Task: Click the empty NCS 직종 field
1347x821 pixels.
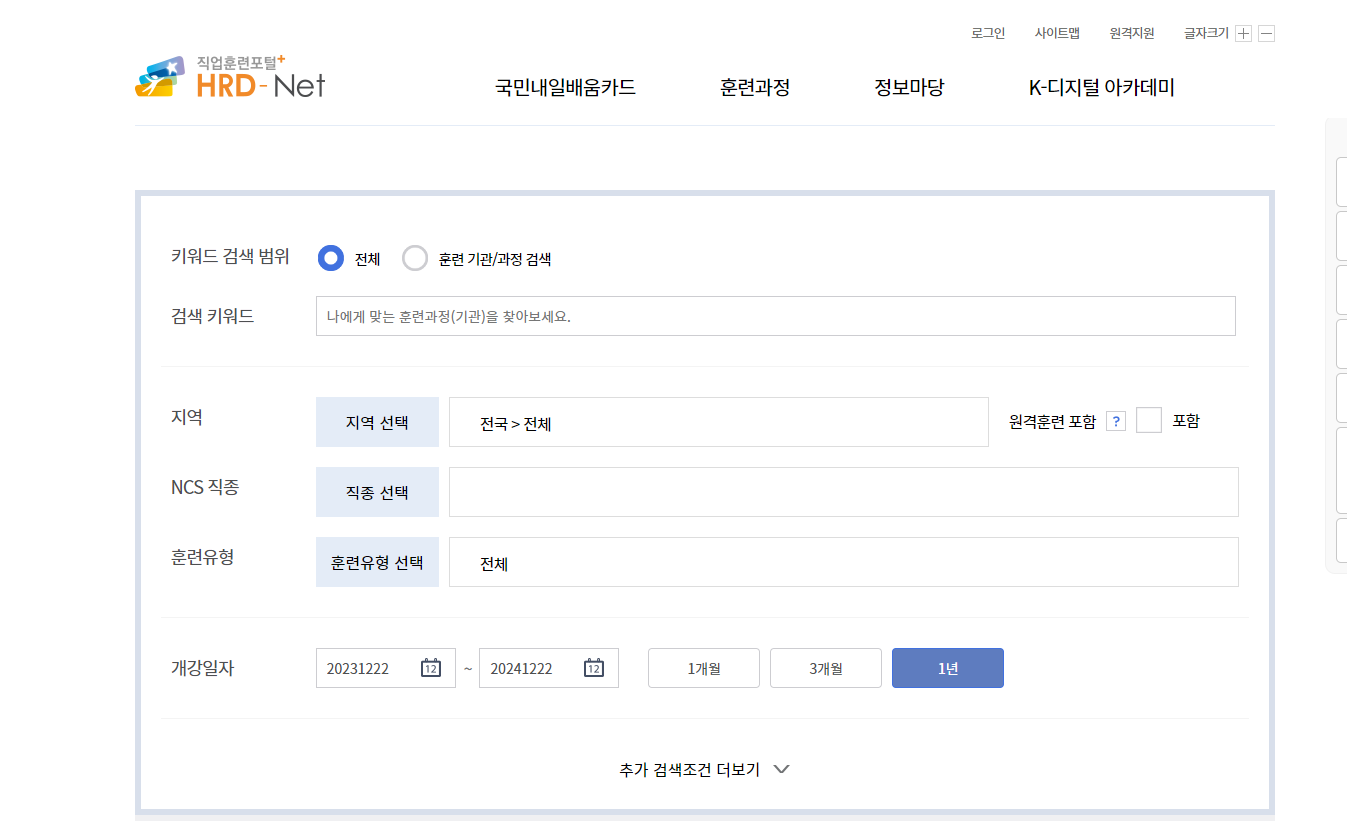Action: [844, 492]
